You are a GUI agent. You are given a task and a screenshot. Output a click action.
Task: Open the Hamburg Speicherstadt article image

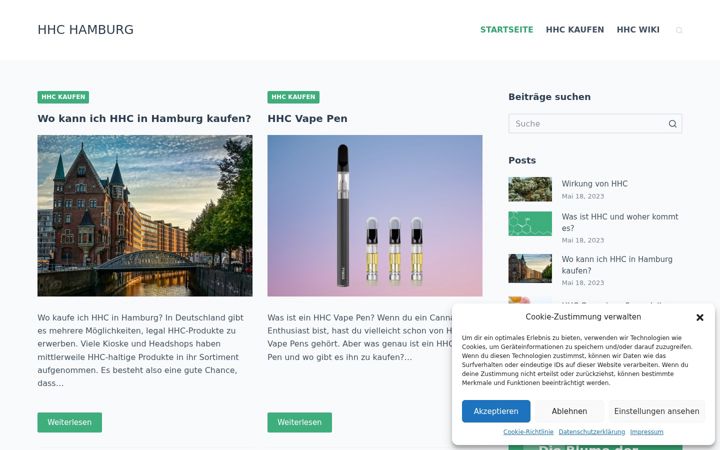(x=145, y=215)
